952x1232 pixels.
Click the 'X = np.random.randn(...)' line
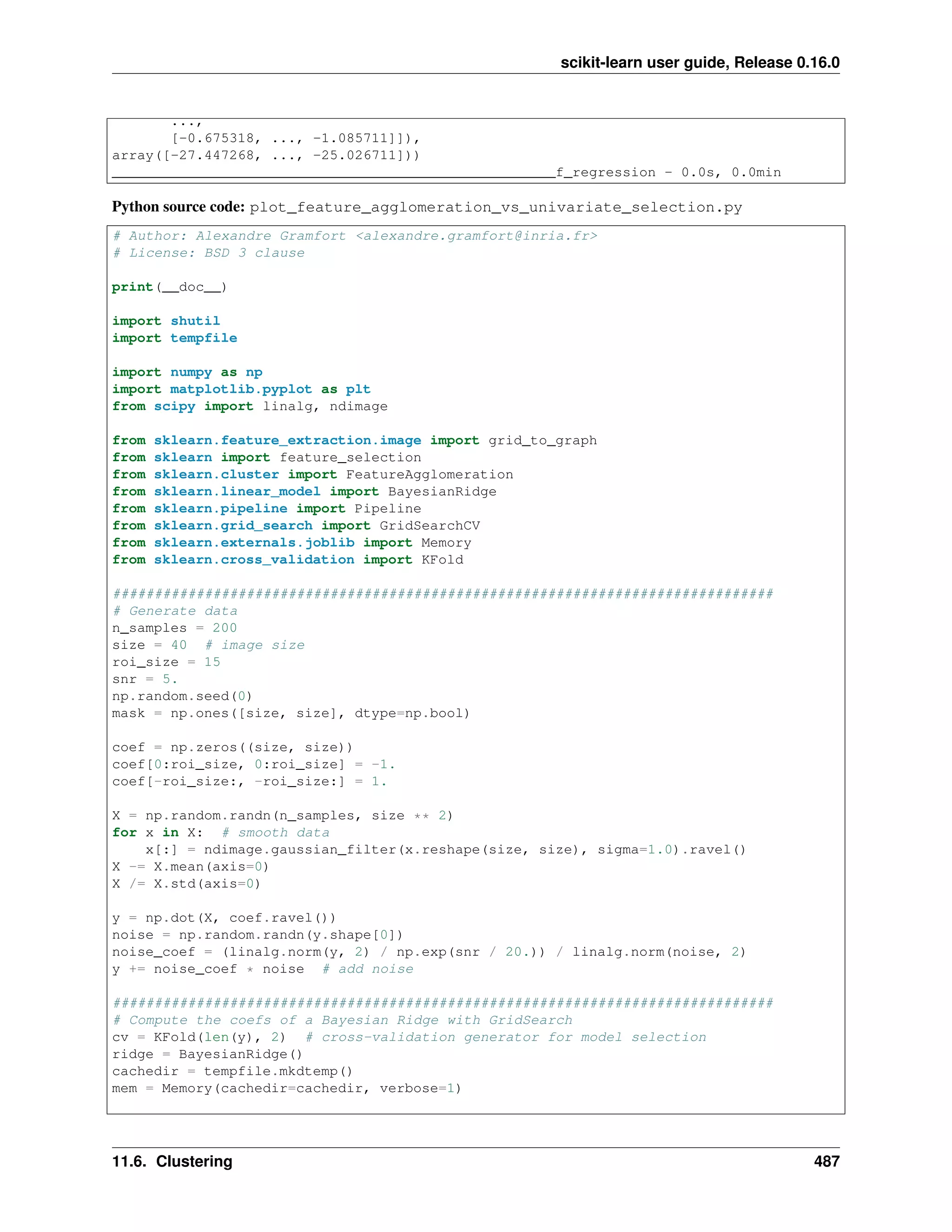click(x=283, y=816)
